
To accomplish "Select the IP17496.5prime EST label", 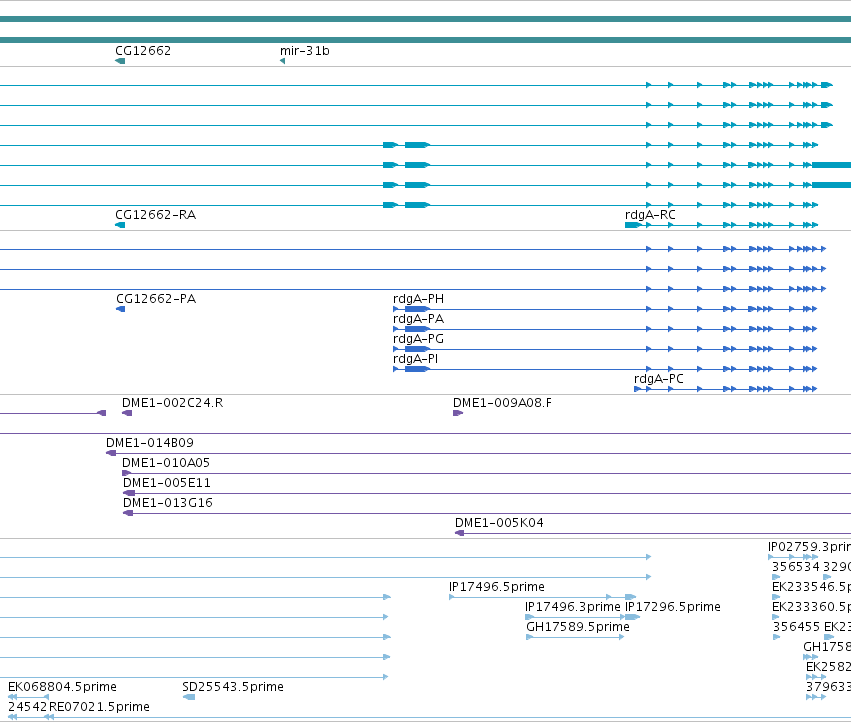I will click(497, 587).
